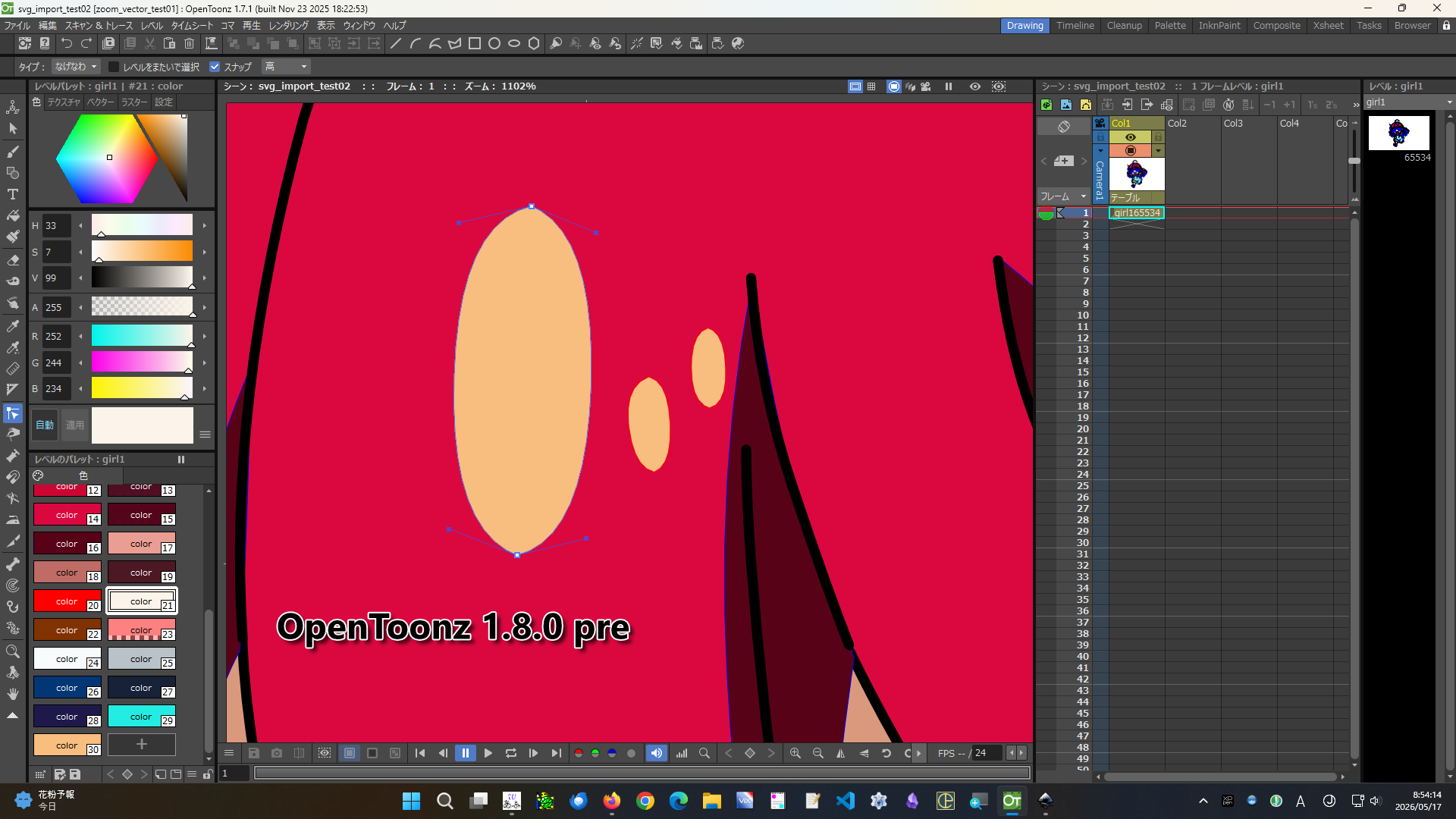
Task: Select the Magnet tool
Action: coord(13,477)
